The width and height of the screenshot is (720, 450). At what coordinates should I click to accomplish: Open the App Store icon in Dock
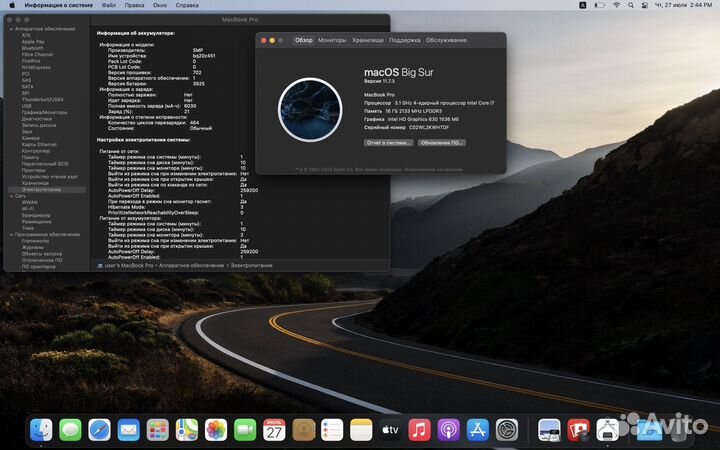point(478,430)
